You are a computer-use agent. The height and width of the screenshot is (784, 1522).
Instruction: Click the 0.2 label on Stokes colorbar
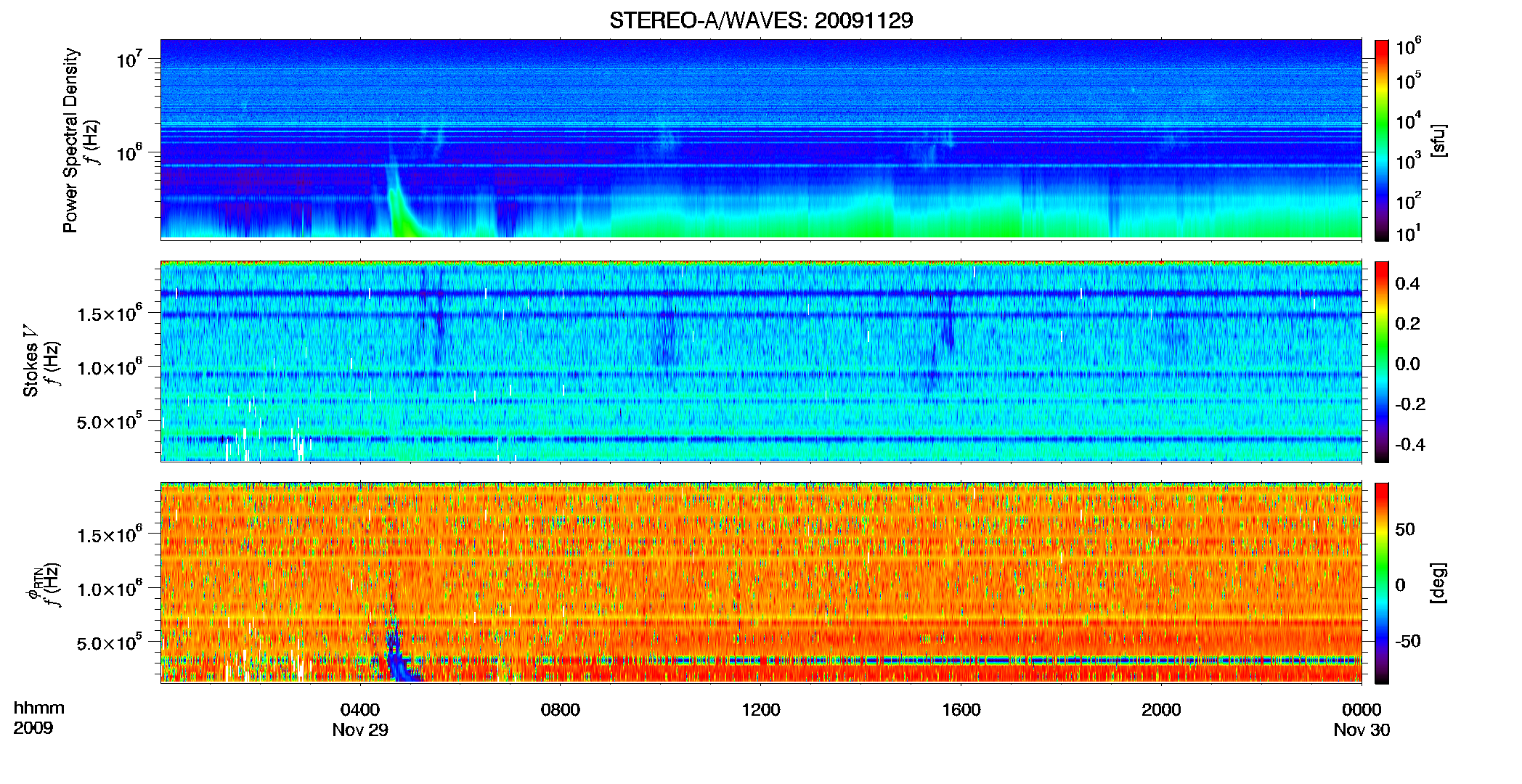click(1407, 323)
